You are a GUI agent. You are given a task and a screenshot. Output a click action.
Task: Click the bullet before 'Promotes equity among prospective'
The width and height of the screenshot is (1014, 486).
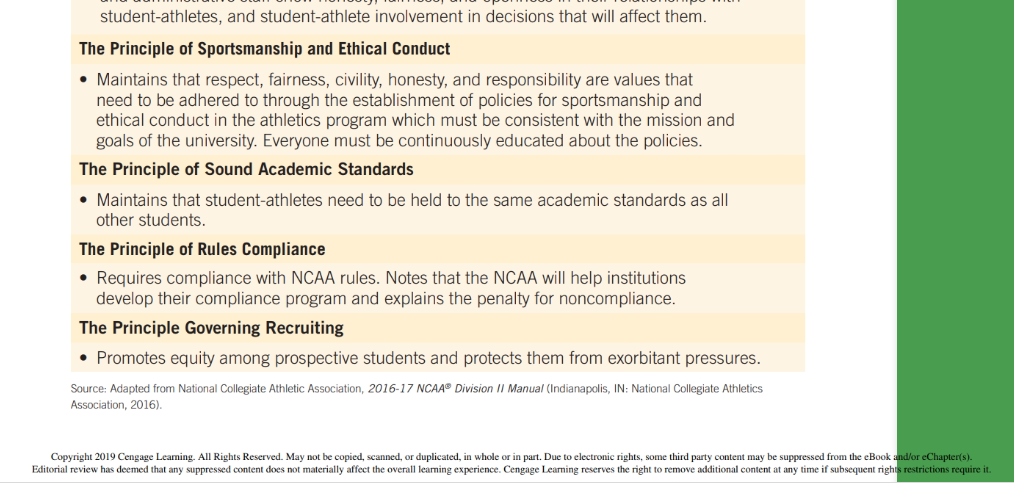tap(83, 358)
